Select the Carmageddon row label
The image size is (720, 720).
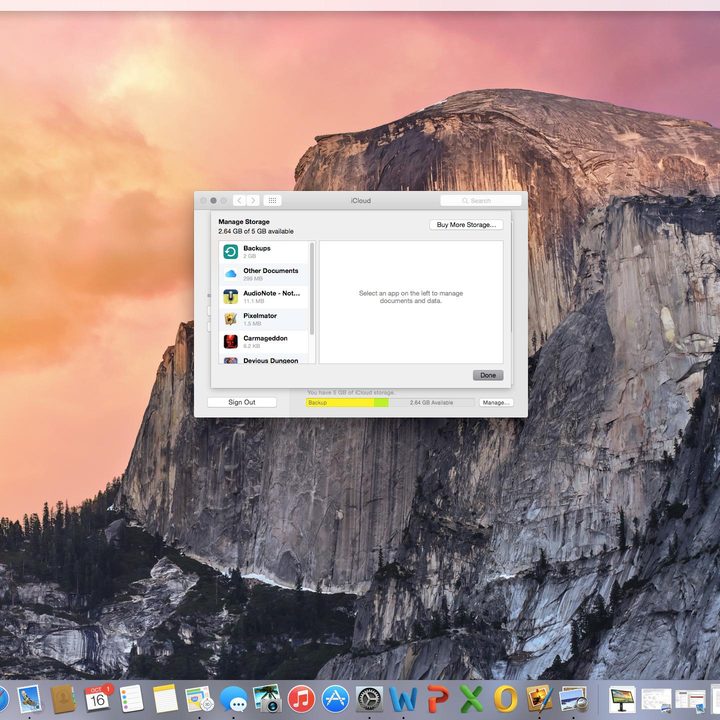265,338
